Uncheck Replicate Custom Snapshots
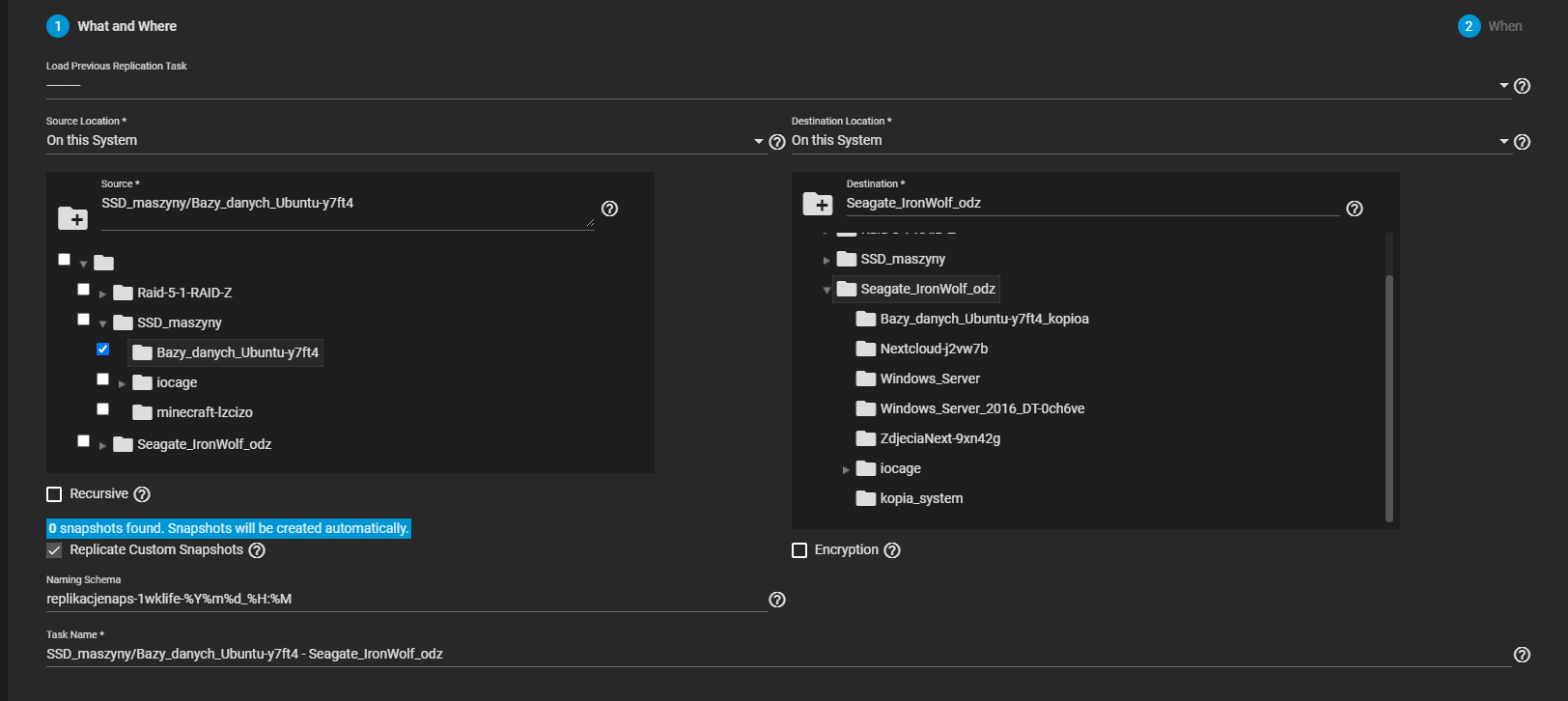Screen dimensions: 1568x701 click(54, 550)
